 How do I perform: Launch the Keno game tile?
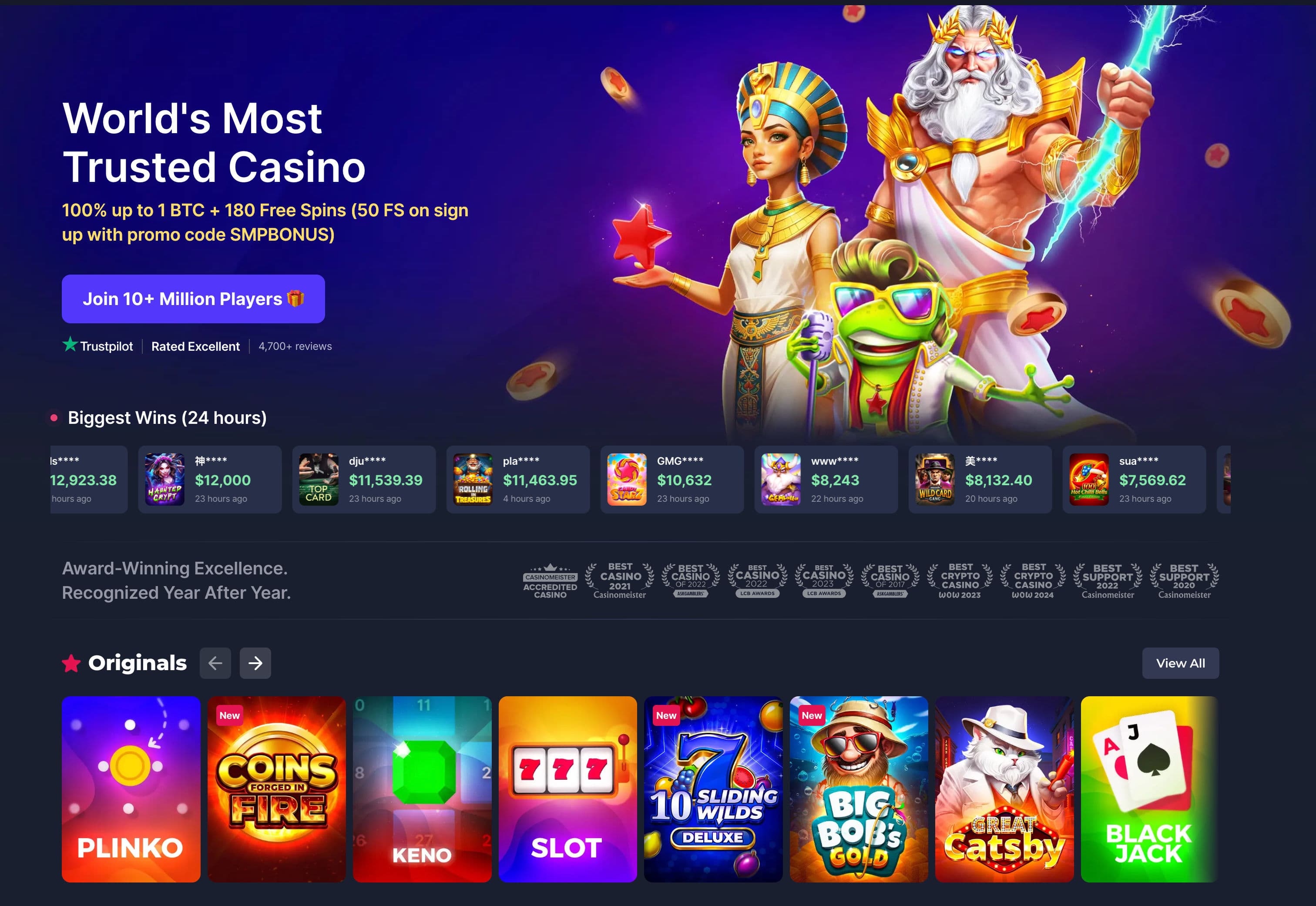(x=423, y=789)
